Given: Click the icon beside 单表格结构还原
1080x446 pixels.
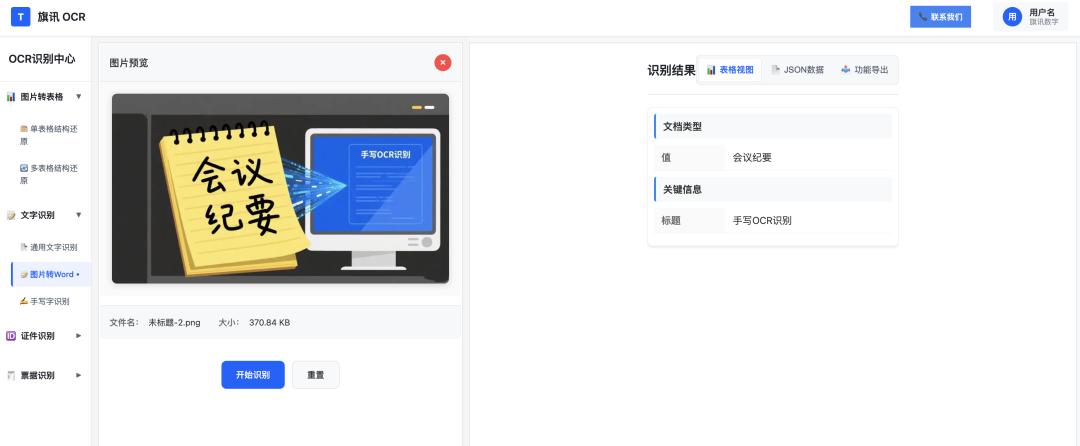Looking at the screenshot, I should coord(24,128).
